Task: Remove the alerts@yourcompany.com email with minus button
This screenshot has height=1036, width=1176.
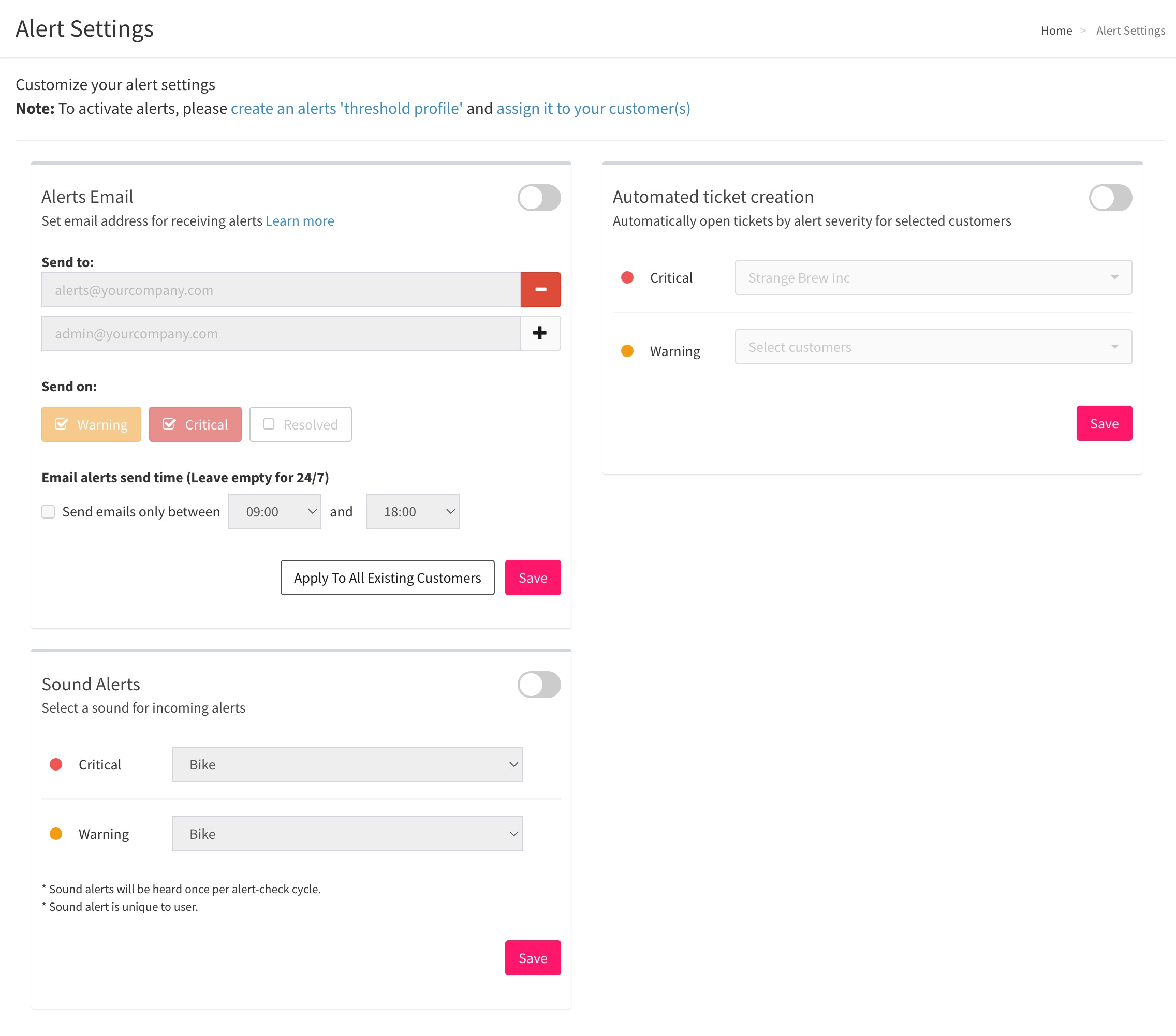Action: coord(540,289)
